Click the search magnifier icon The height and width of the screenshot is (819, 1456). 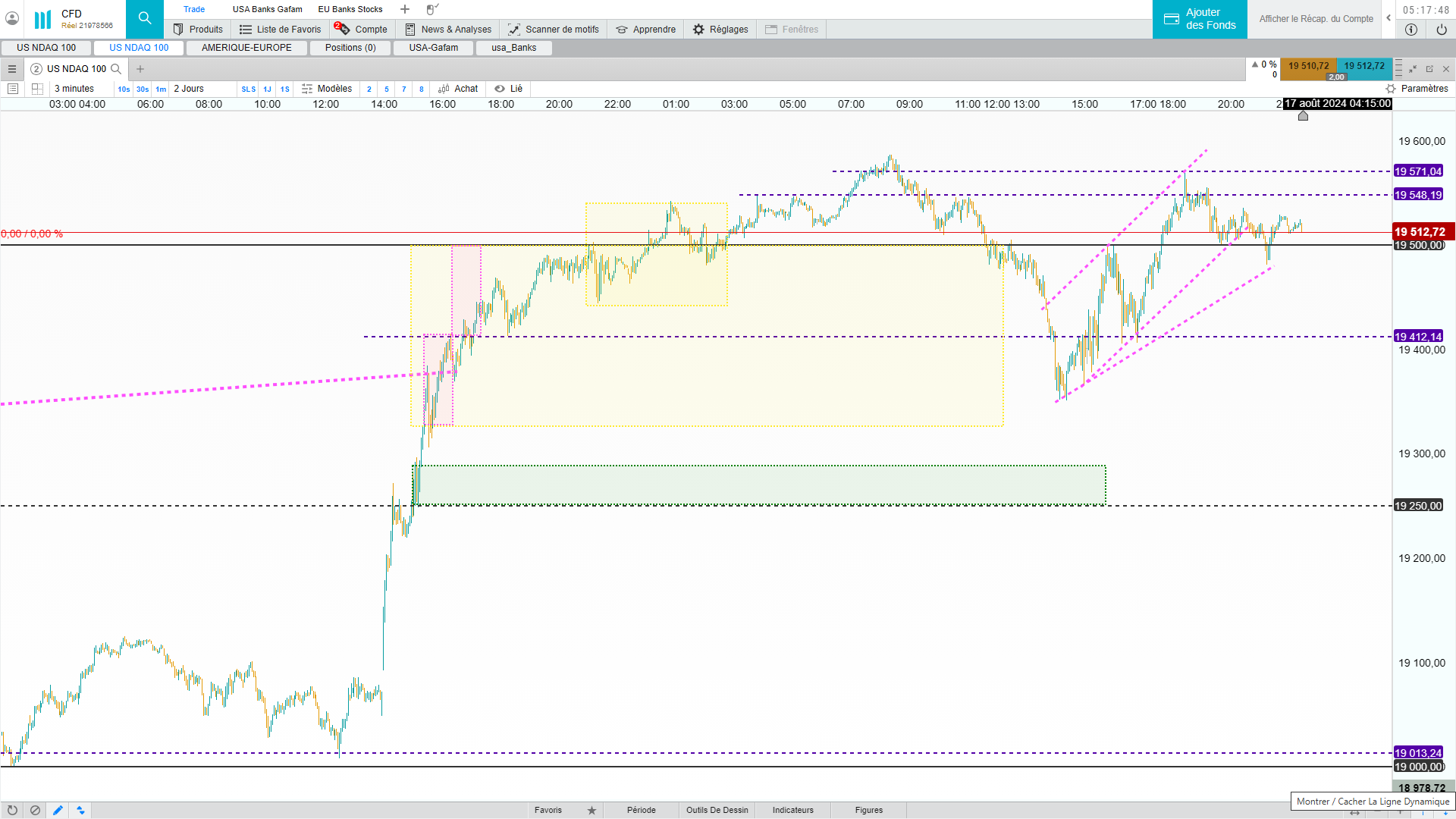pyautogui.click(x=144, y=18)
